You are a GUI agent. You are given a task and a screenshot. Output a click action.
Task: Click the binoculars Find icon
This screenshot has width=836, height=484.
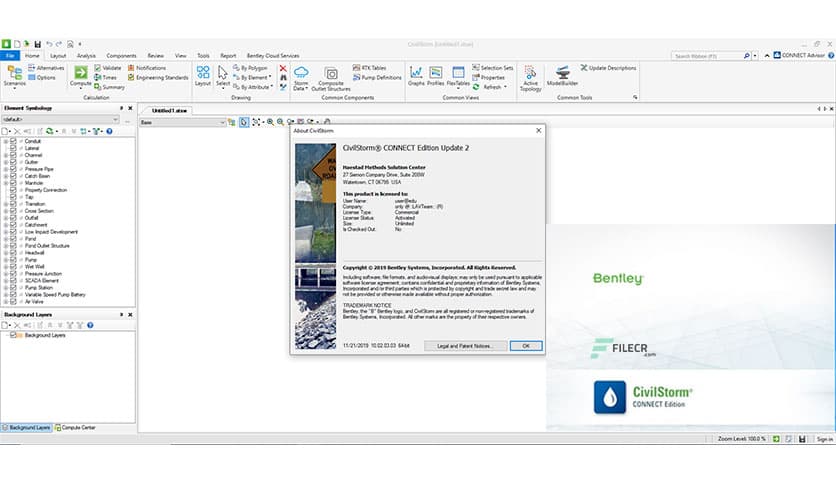(x=283, y=77)
